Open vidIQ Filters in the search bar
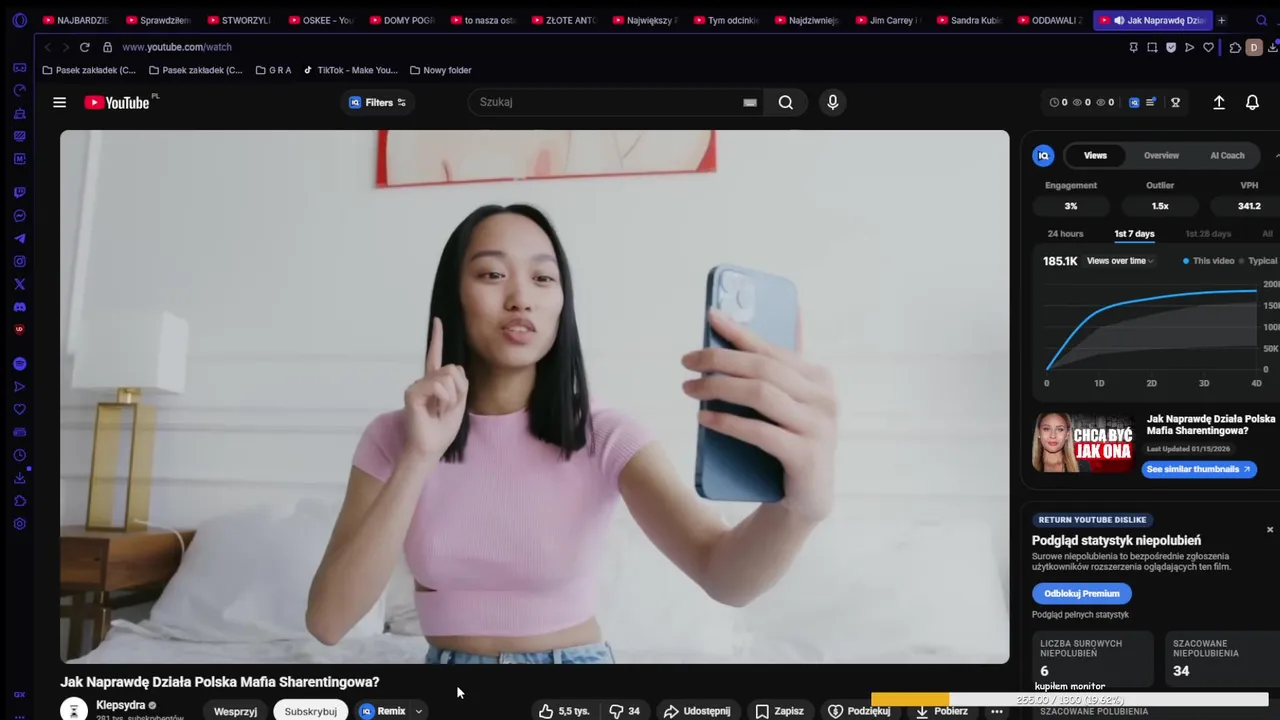1280x720 pixels. [377, 102]
